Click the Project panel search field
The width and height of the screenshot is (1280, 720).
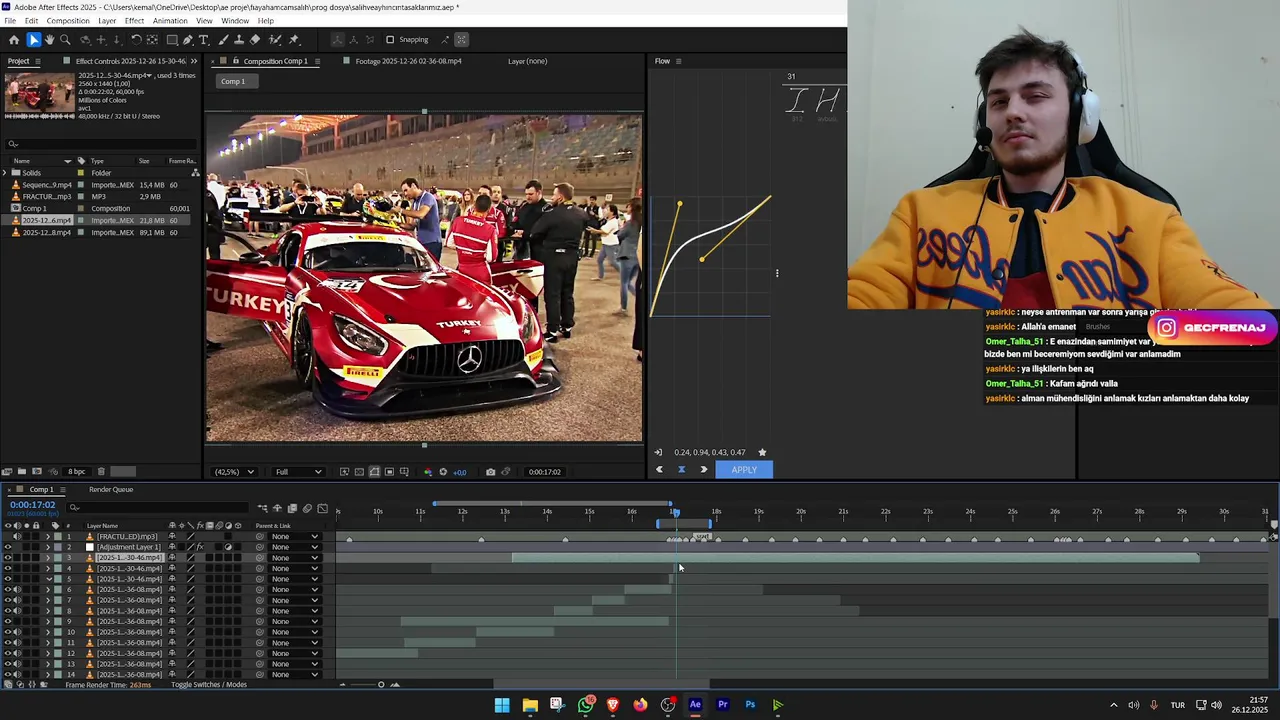point(100,144)
